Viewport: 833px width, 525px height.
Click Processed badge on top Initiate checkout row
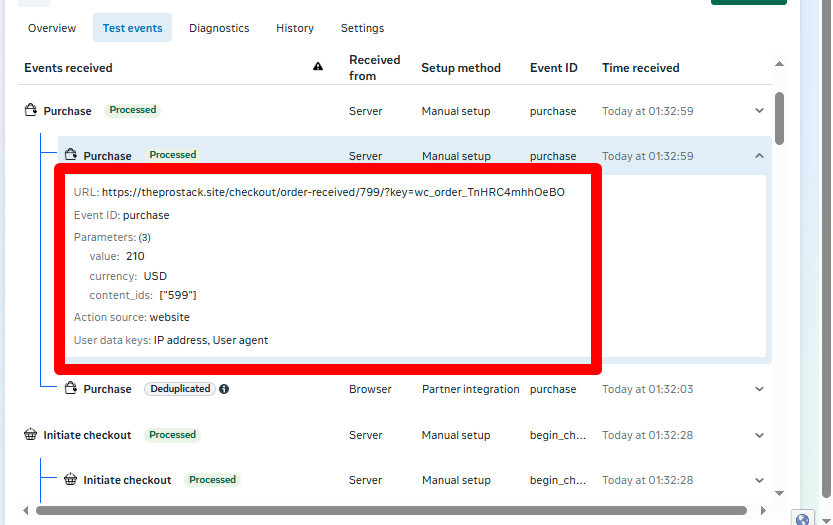click(x=173, y=435)
